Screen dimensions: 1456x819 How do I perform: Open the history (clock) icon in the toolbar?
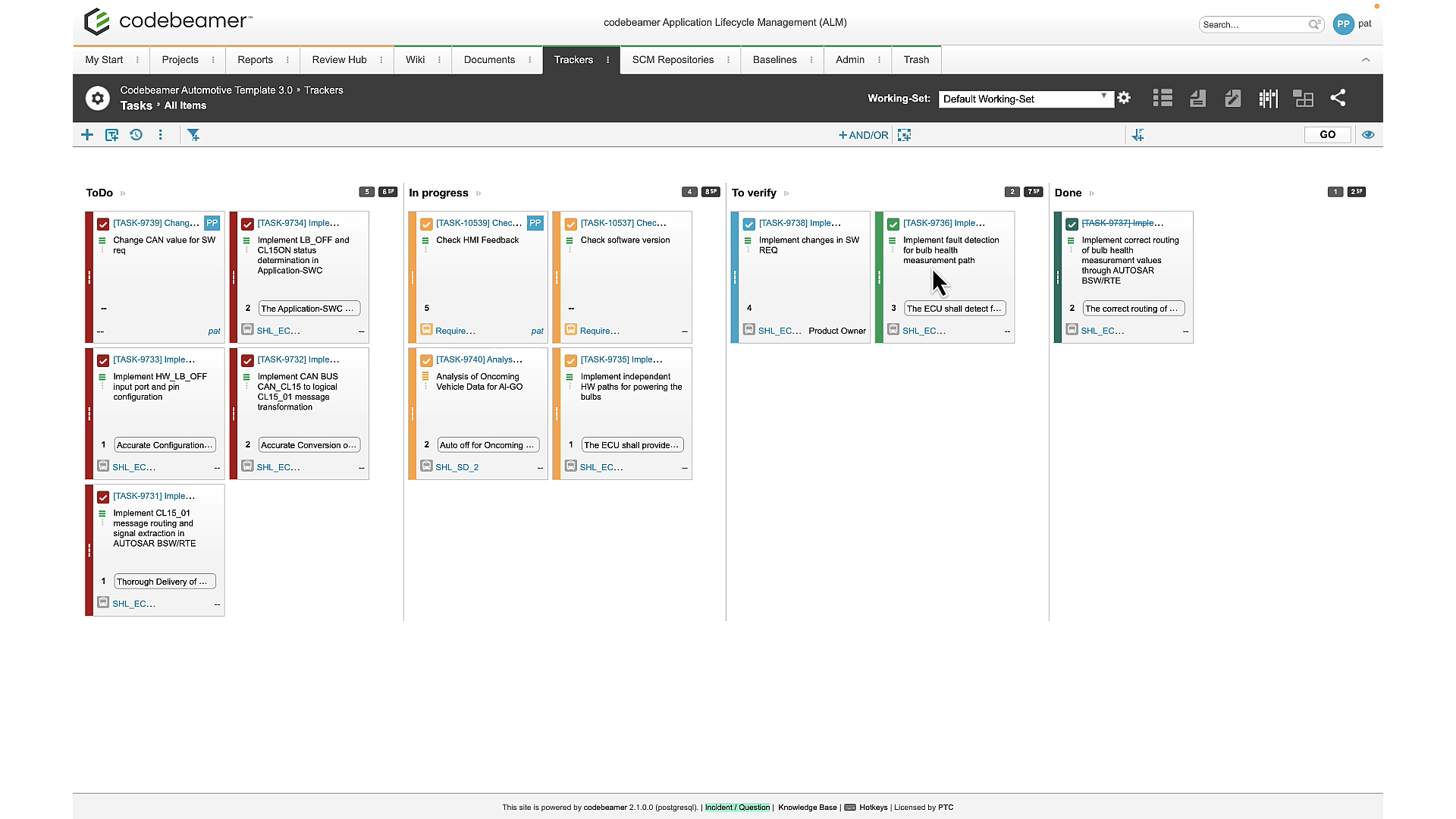[136, 134]
